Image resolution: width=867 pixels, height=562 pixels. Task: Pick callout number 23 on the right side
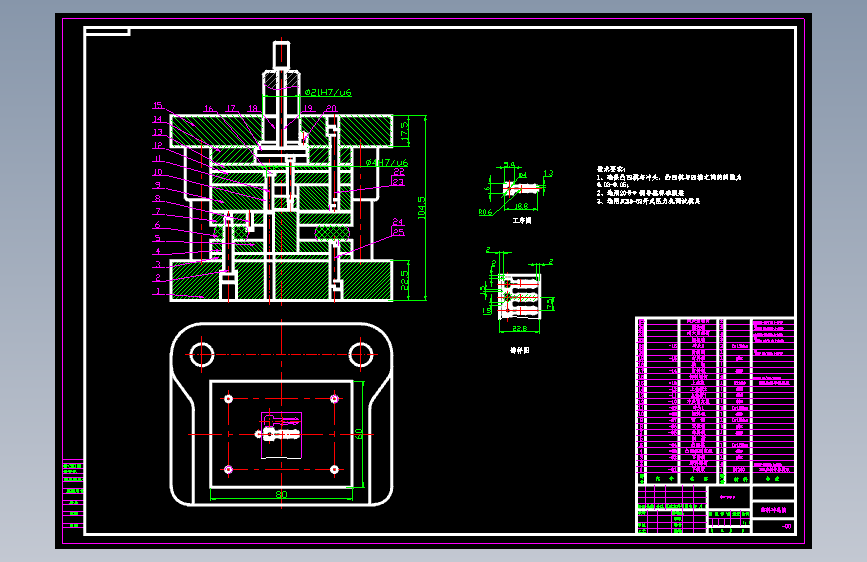pyautogui.click(x=398, y=182)
